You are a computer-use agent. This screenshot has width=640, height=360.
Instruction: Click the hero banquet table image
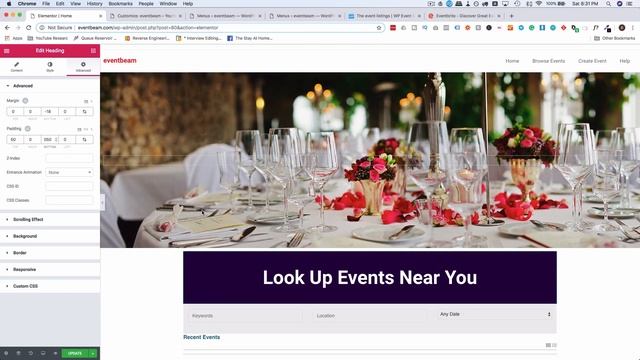(370, 160)
